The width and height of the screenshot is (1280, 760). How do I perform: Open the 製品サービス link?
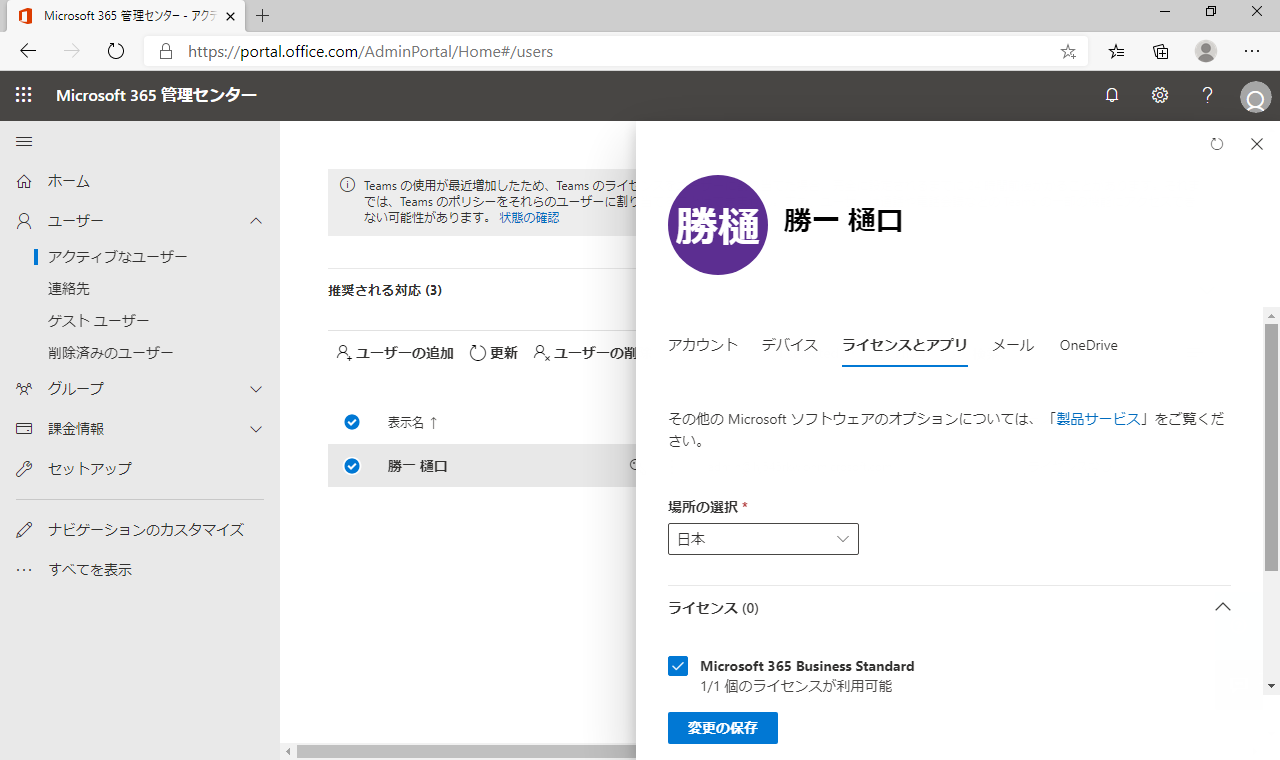[x=1098, y=419]
